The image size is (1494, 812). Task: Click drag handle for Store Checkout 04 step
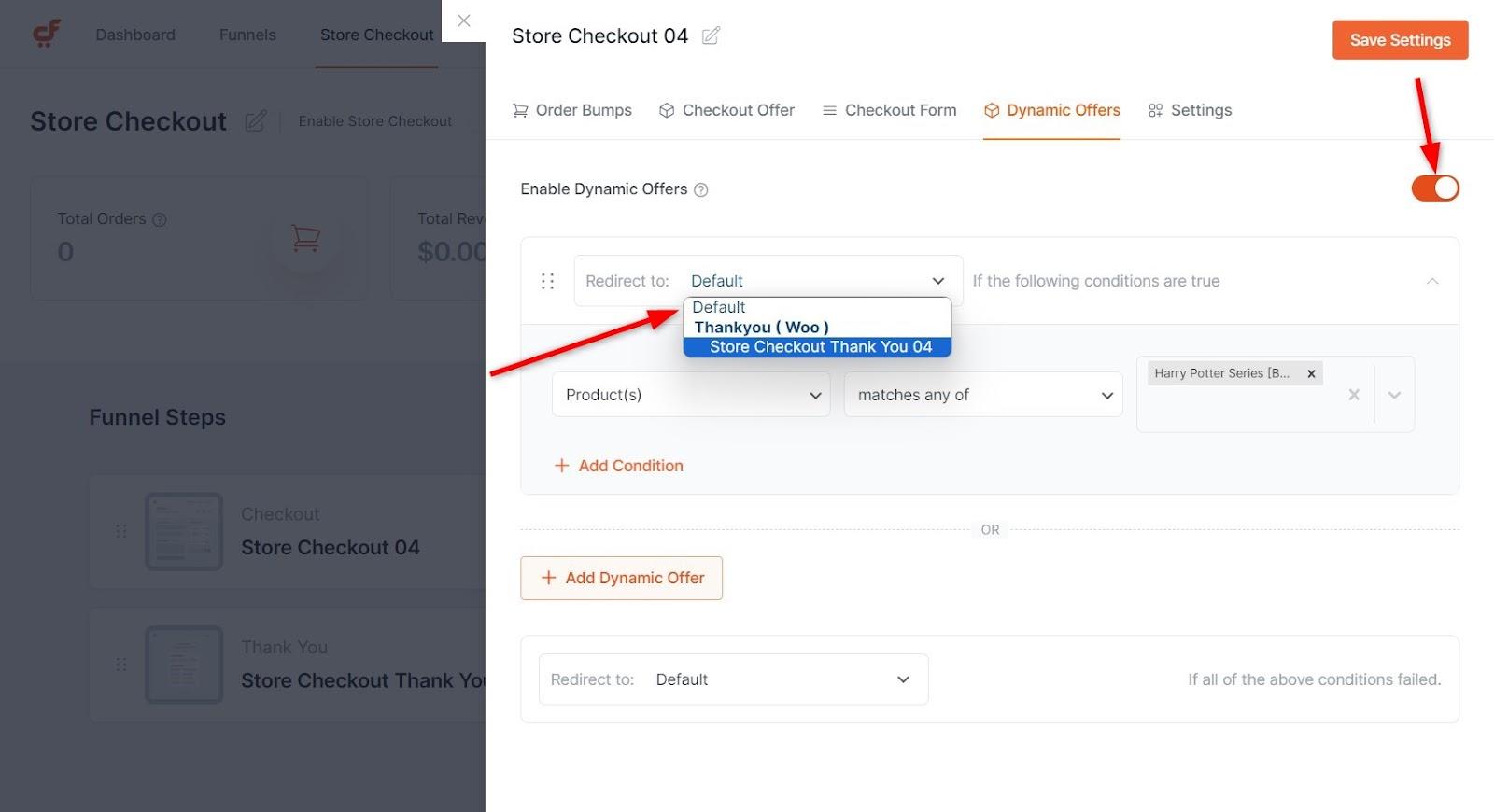(120, 531)
